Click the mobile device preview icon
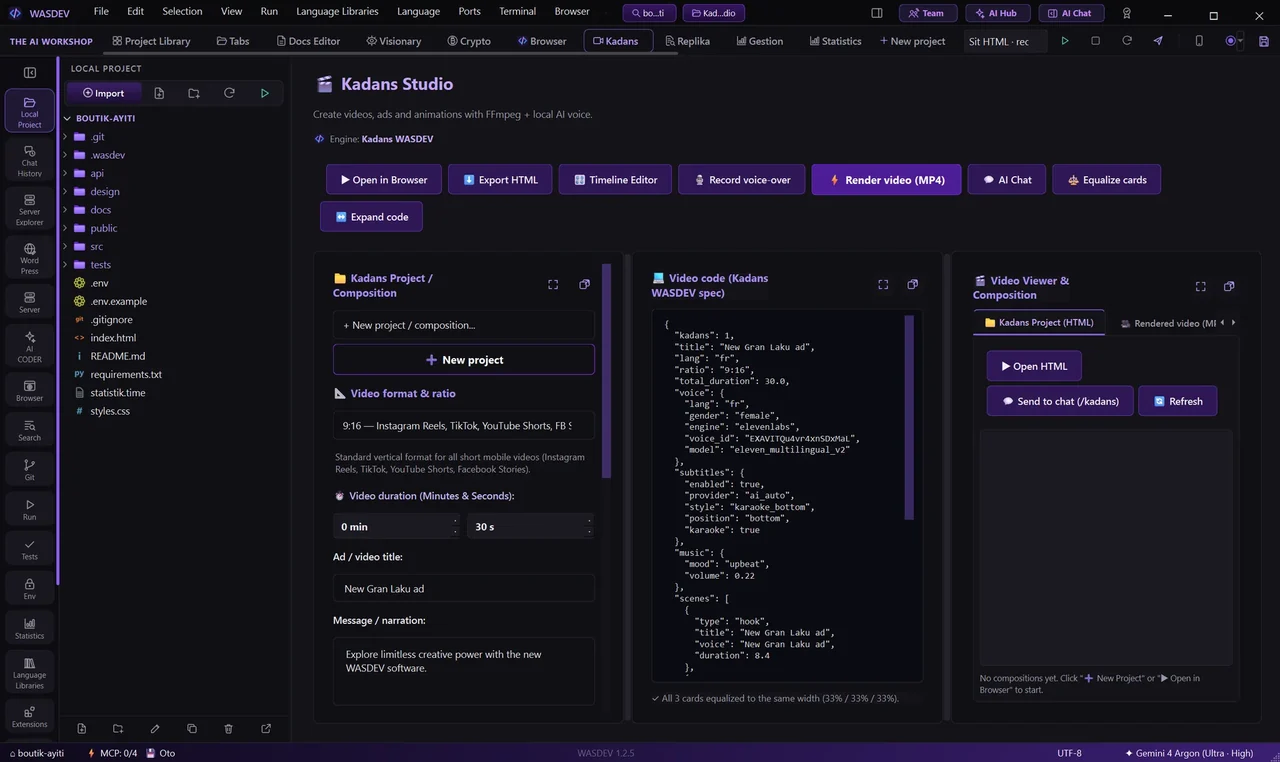The image size is (1280, 762). [x=1199, y=41]
